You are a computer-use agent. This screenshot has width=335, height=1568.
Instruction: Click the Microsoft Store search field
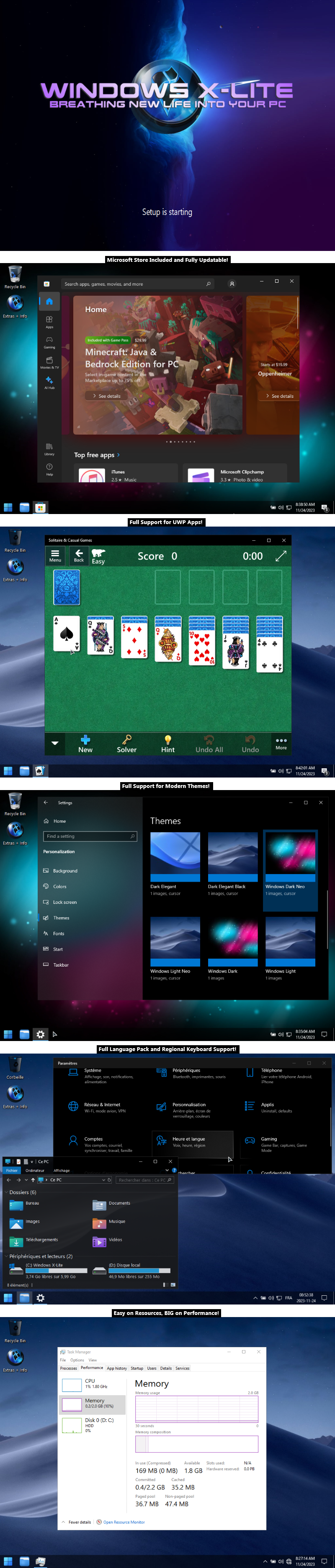point(137,284)
